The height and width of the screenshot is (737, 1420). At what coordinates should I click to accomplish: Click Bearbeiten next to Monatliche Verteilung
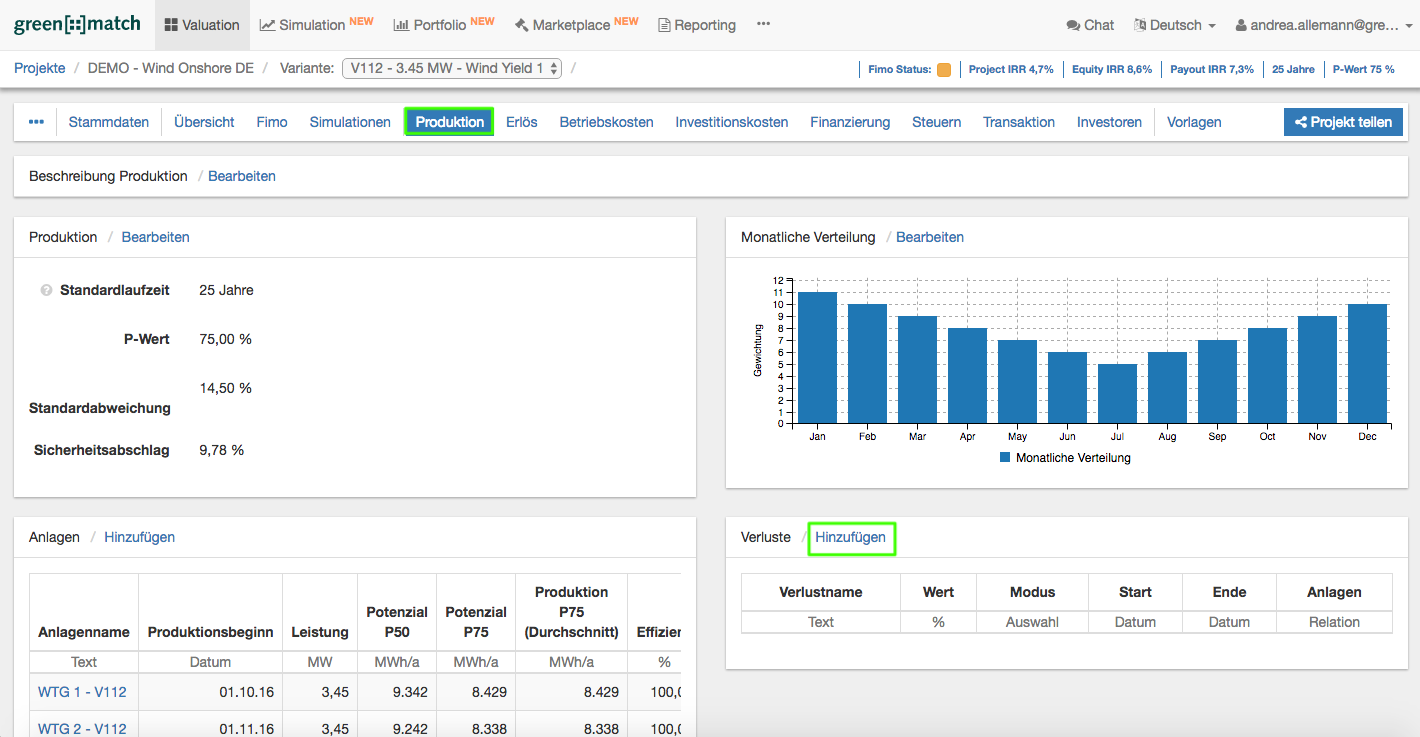[x=930, y=237]
